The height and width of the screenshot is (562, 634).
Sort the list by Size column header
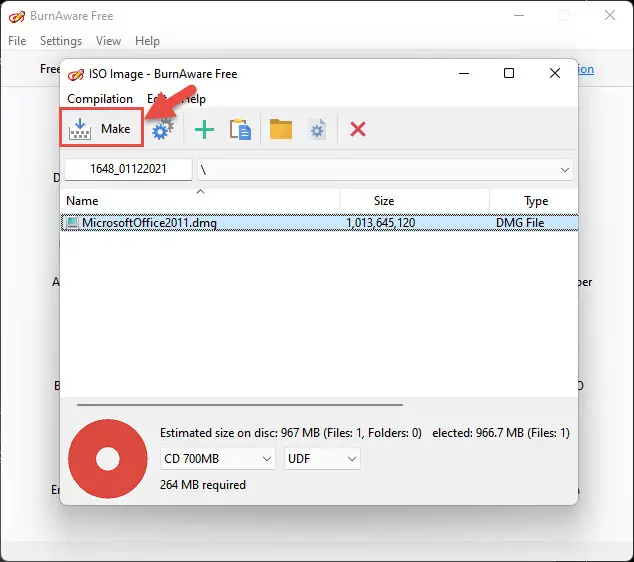414,201
